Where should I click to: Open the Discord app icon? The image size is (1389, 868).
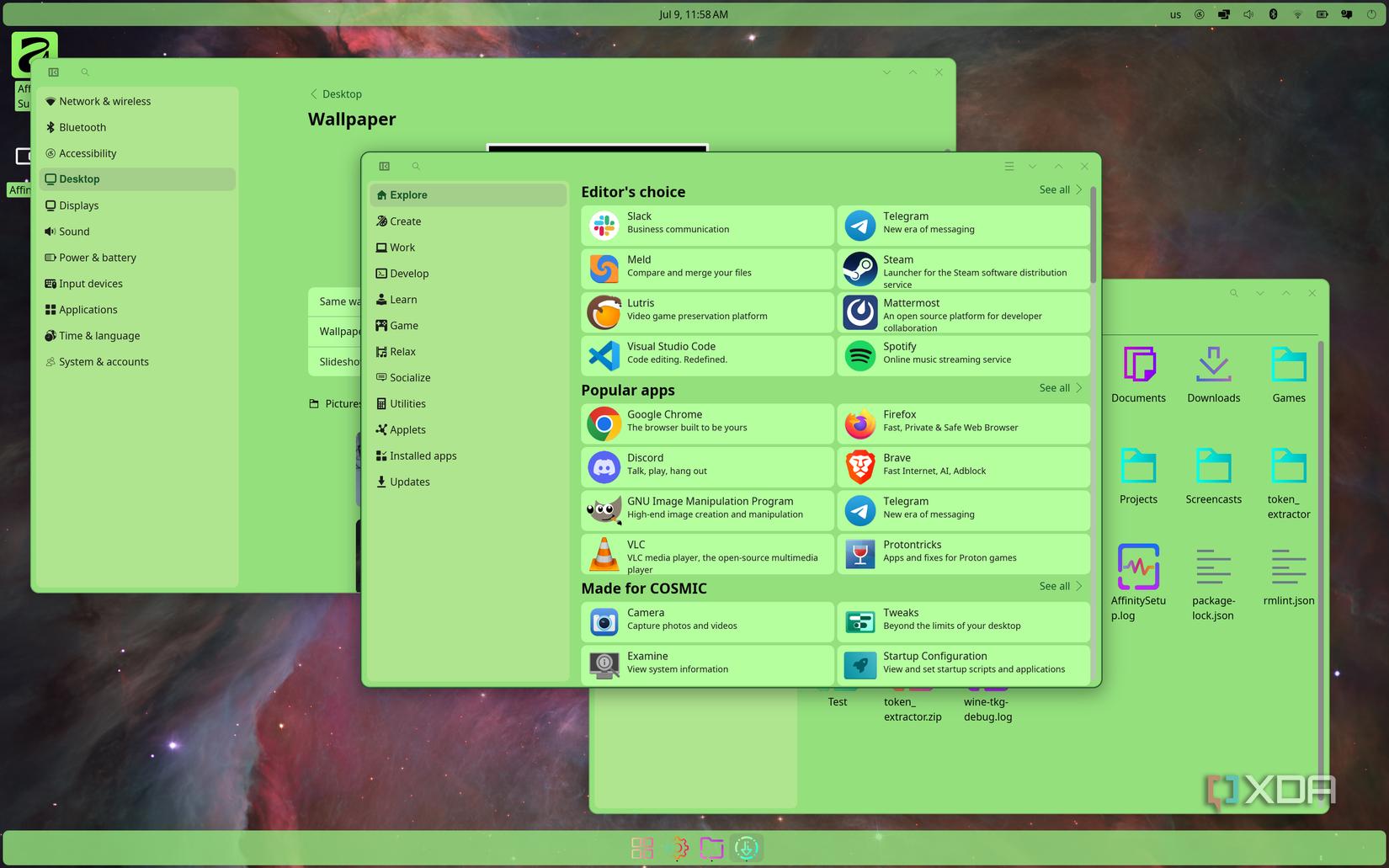(604, 467)
